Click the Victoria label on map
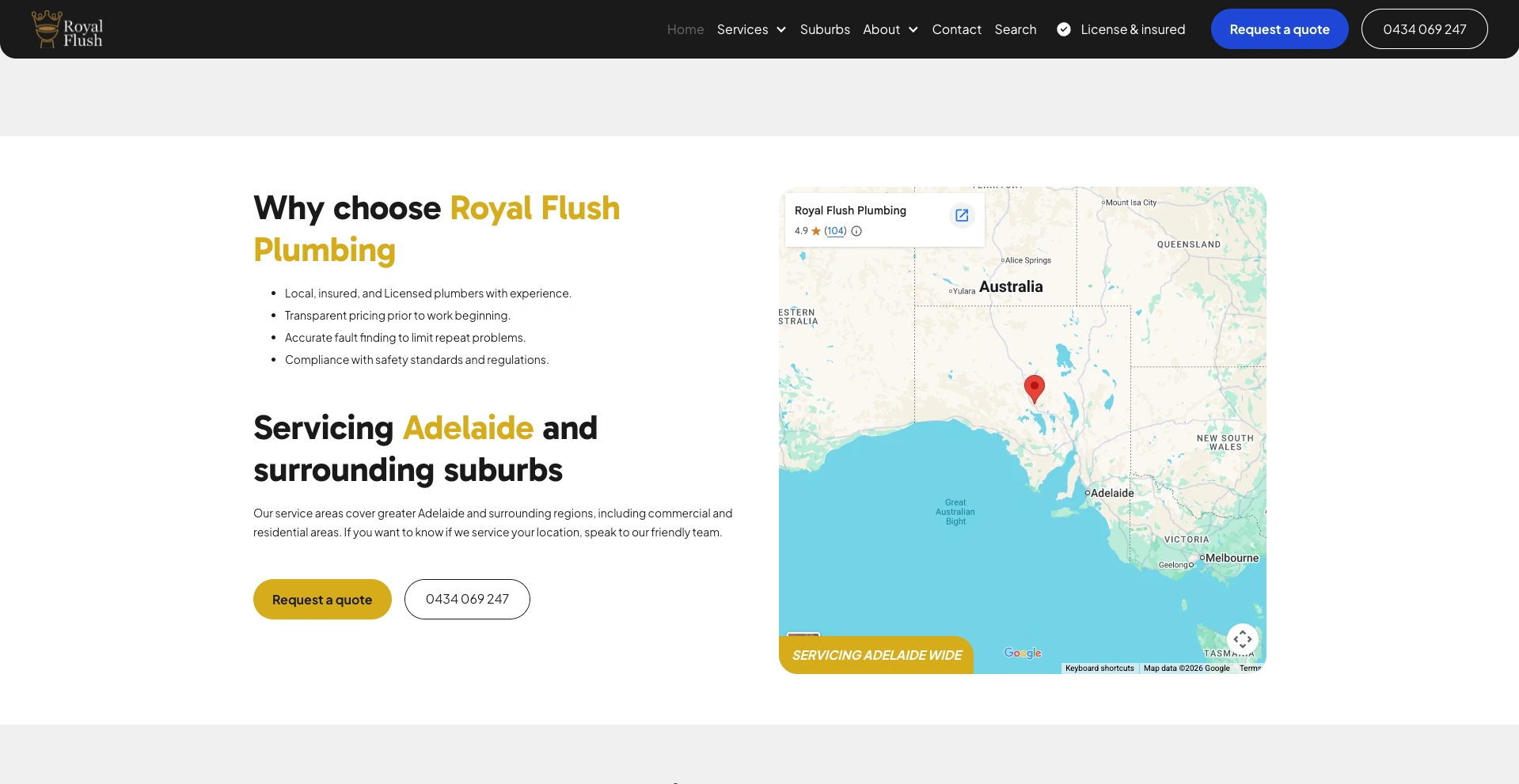1519x784 pixels. (x=1187, y=540)
